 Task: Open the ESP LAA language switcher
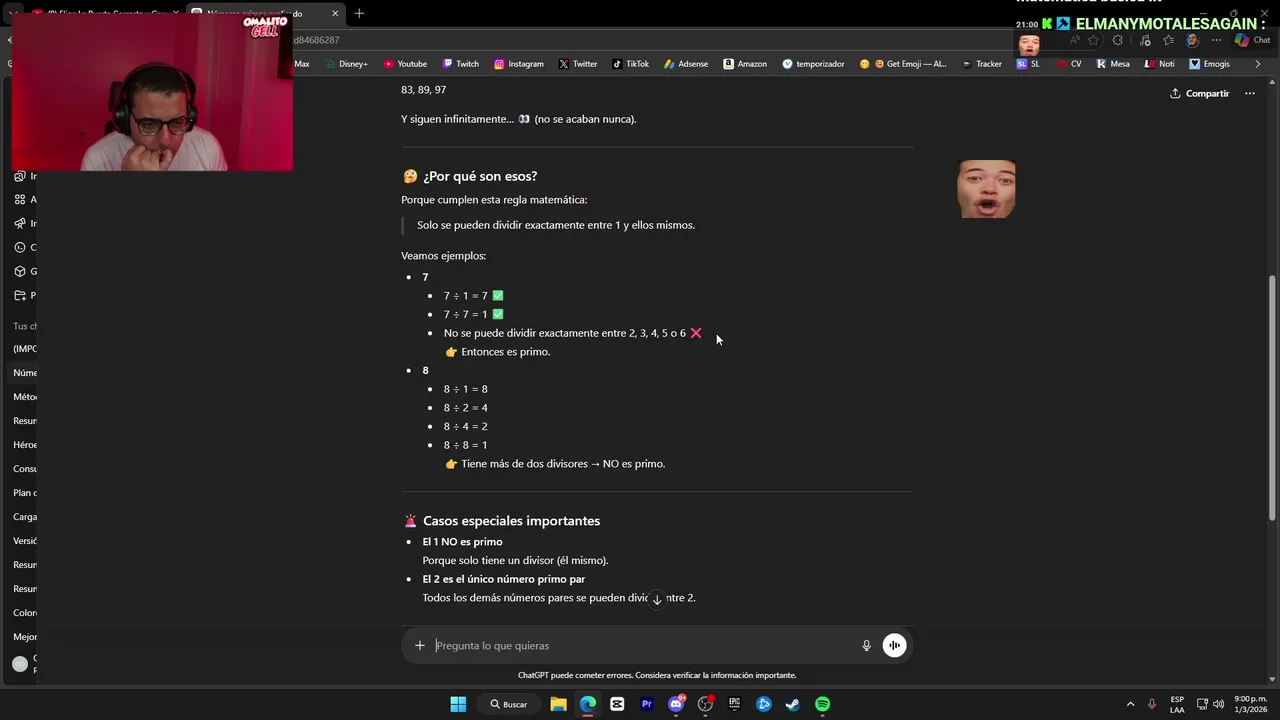point(1177,704)
